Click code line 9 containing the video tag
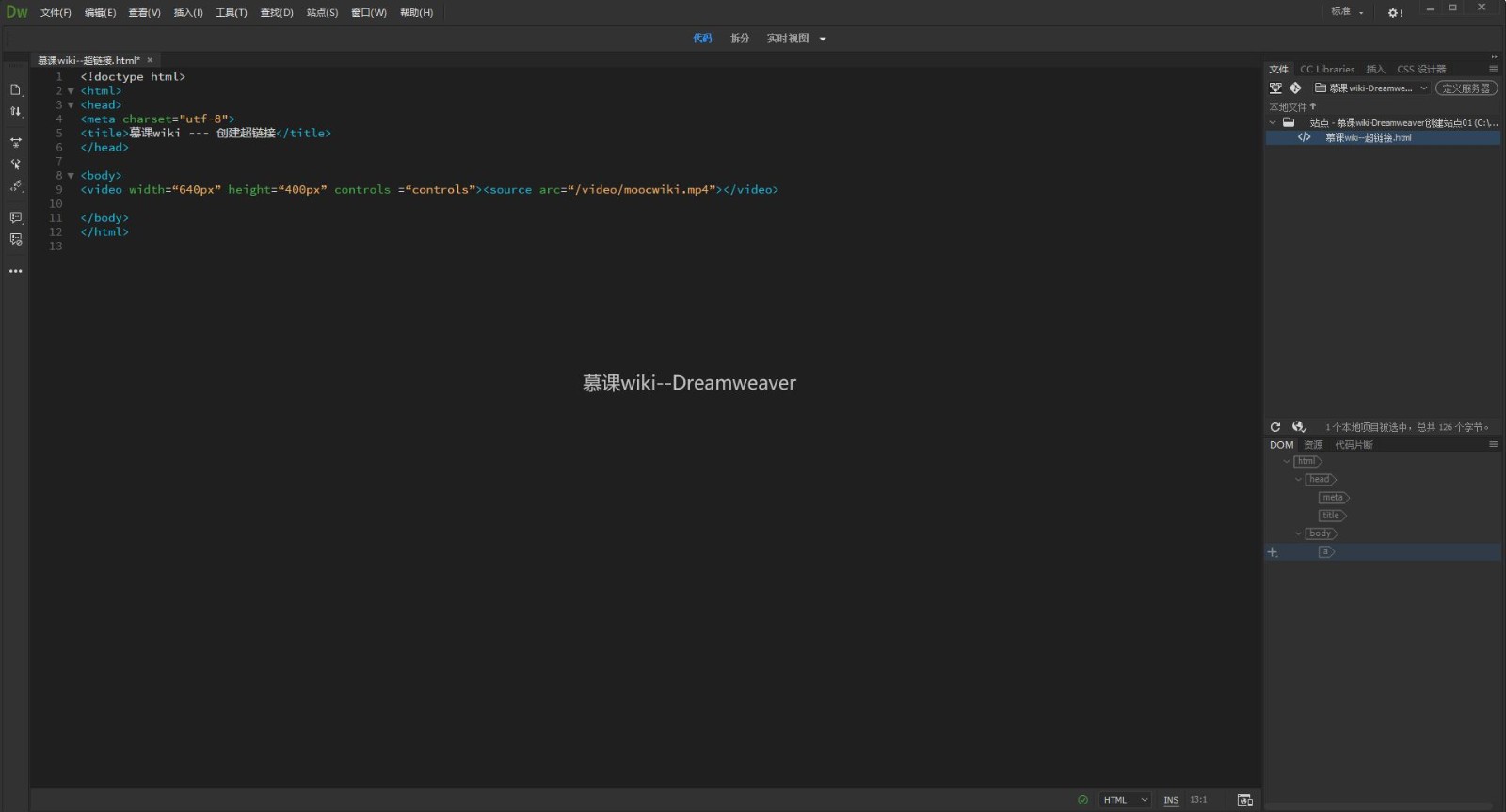1506x812 pixels. [x=429, y=190]
